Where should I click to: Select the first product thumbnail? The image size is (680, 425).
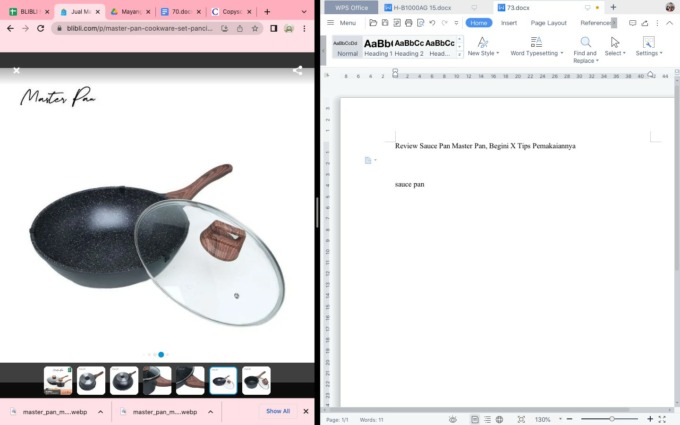pos(58,380)
